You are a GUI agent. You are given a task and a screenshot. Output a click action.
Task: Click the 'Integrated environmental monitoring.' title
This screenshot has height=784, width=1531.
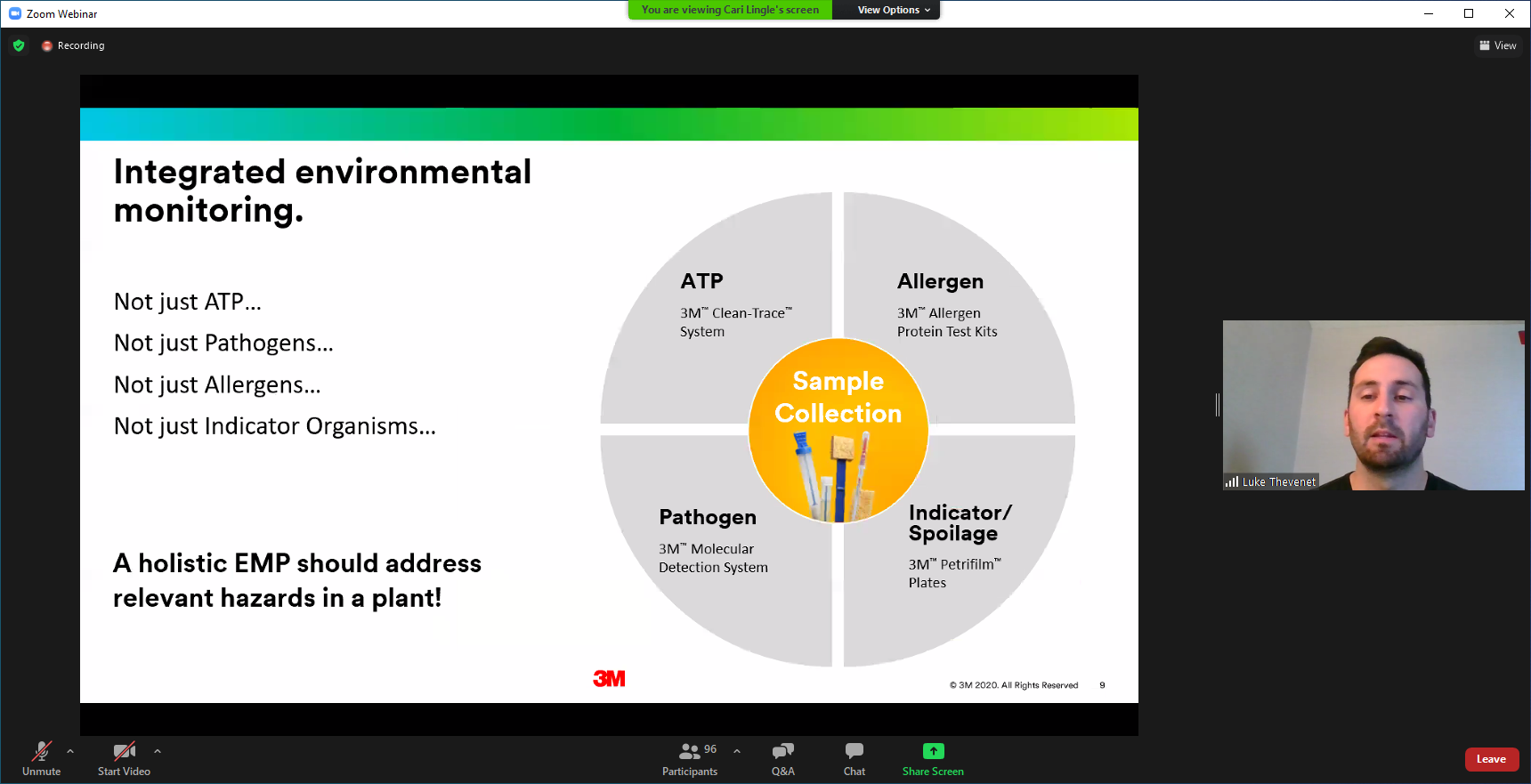click(322, 190)
